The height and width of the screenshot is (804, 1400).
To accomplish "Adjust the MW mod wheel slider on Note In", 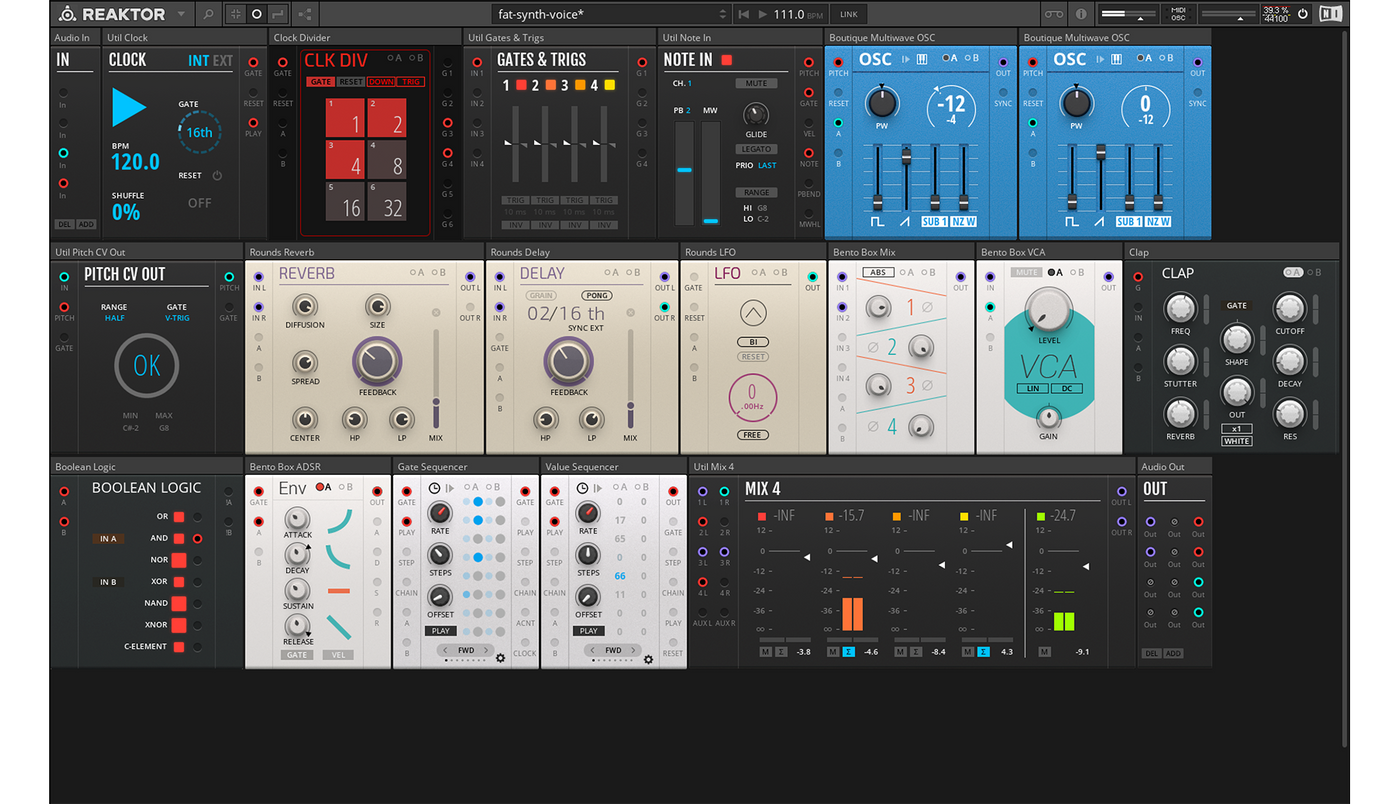I will click(x=710, y=173).
